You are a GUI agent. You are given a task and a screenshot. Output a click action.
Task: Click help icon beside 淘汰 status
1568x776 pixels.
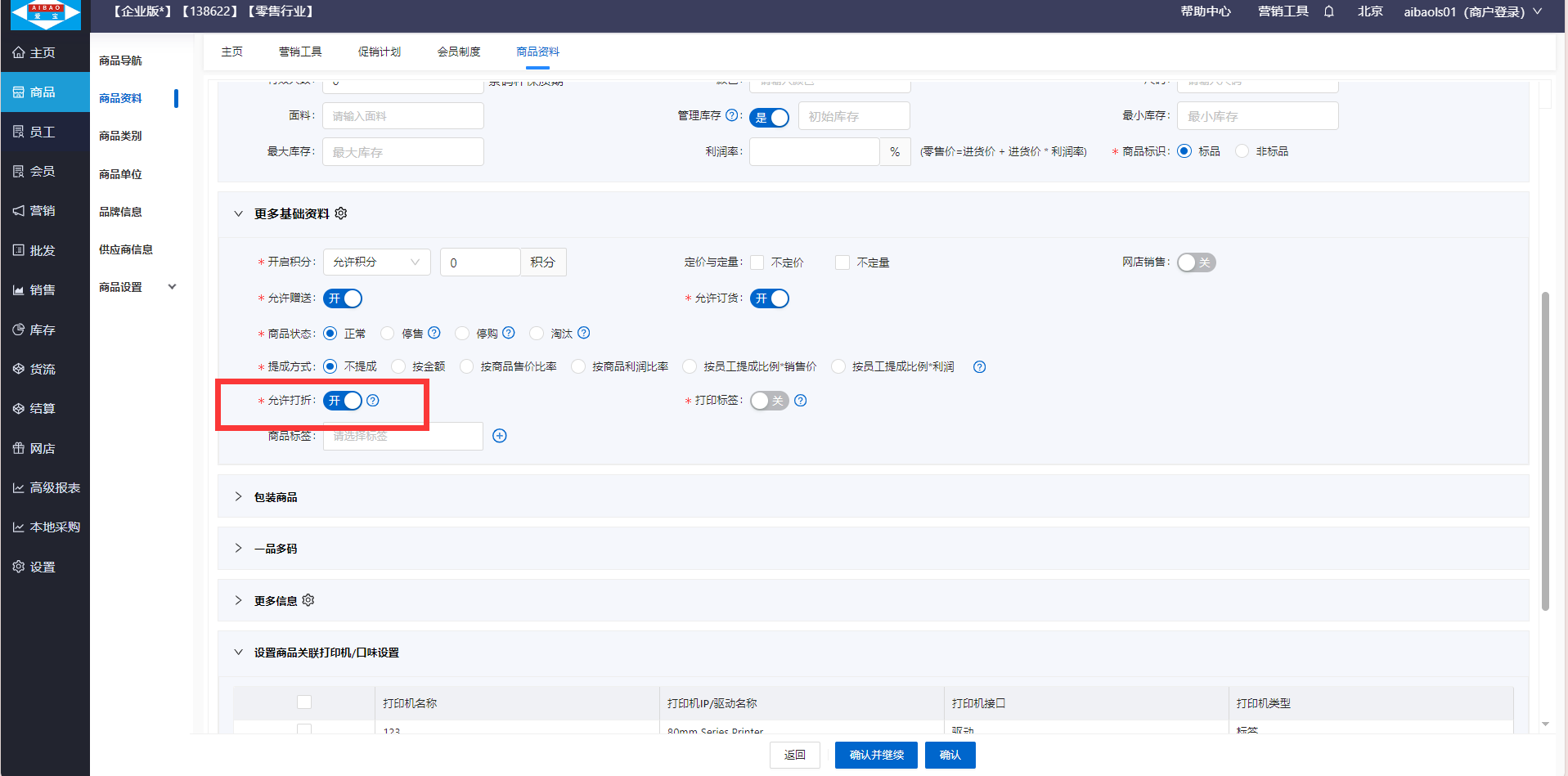tap(584, 333)
